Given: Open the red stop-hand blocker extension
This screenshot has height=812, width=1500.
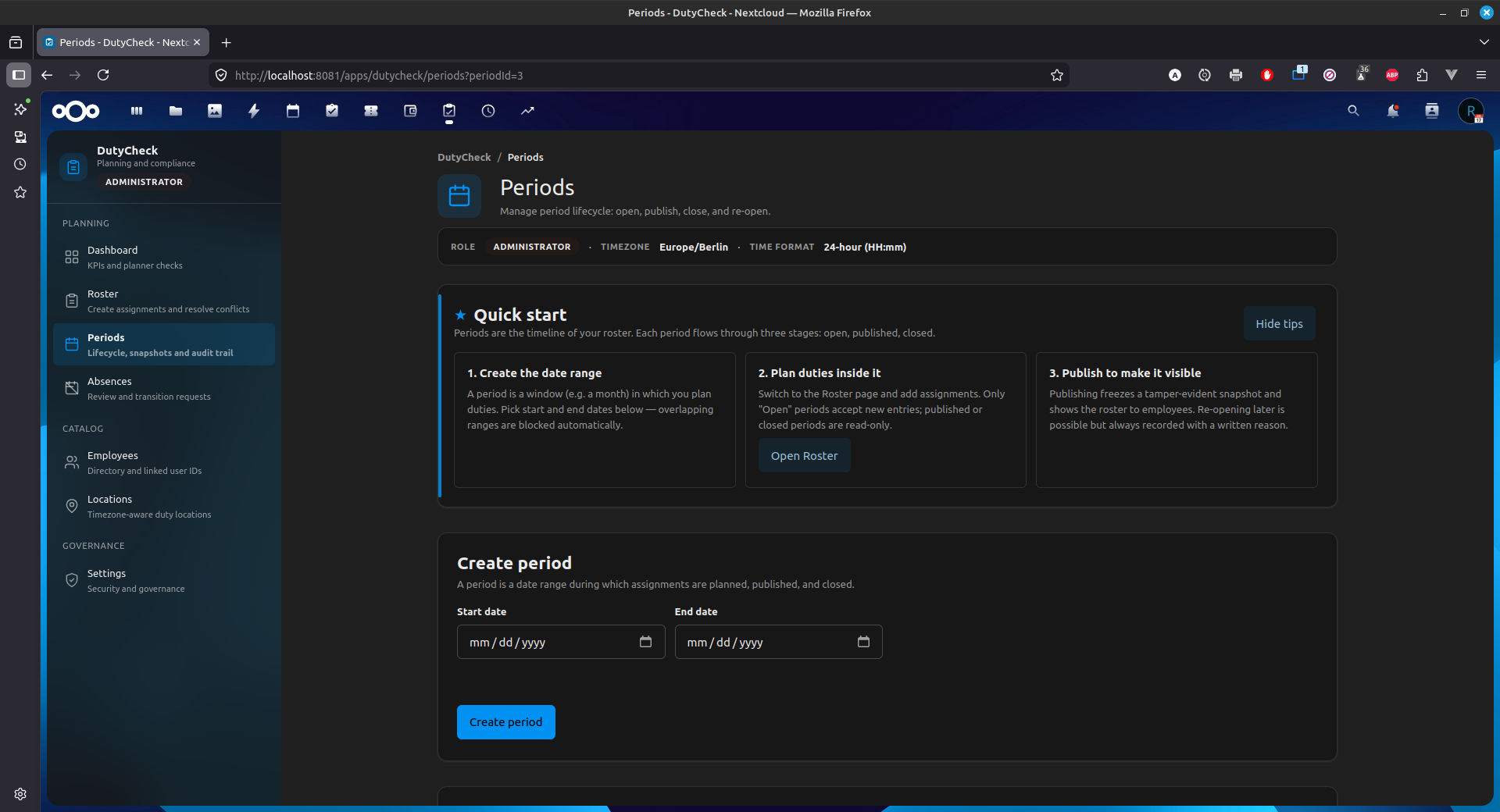Looking at the screenshot, I should pos(1267,75).
